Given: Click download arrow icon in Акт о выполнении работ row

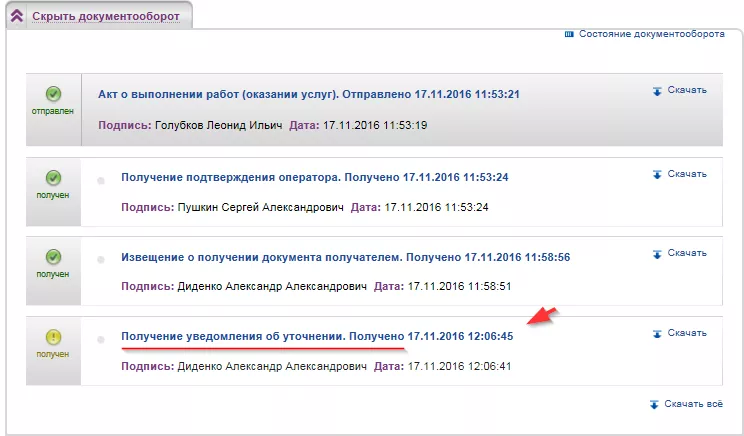Looking at the screenshot, I should pos(657,91).
